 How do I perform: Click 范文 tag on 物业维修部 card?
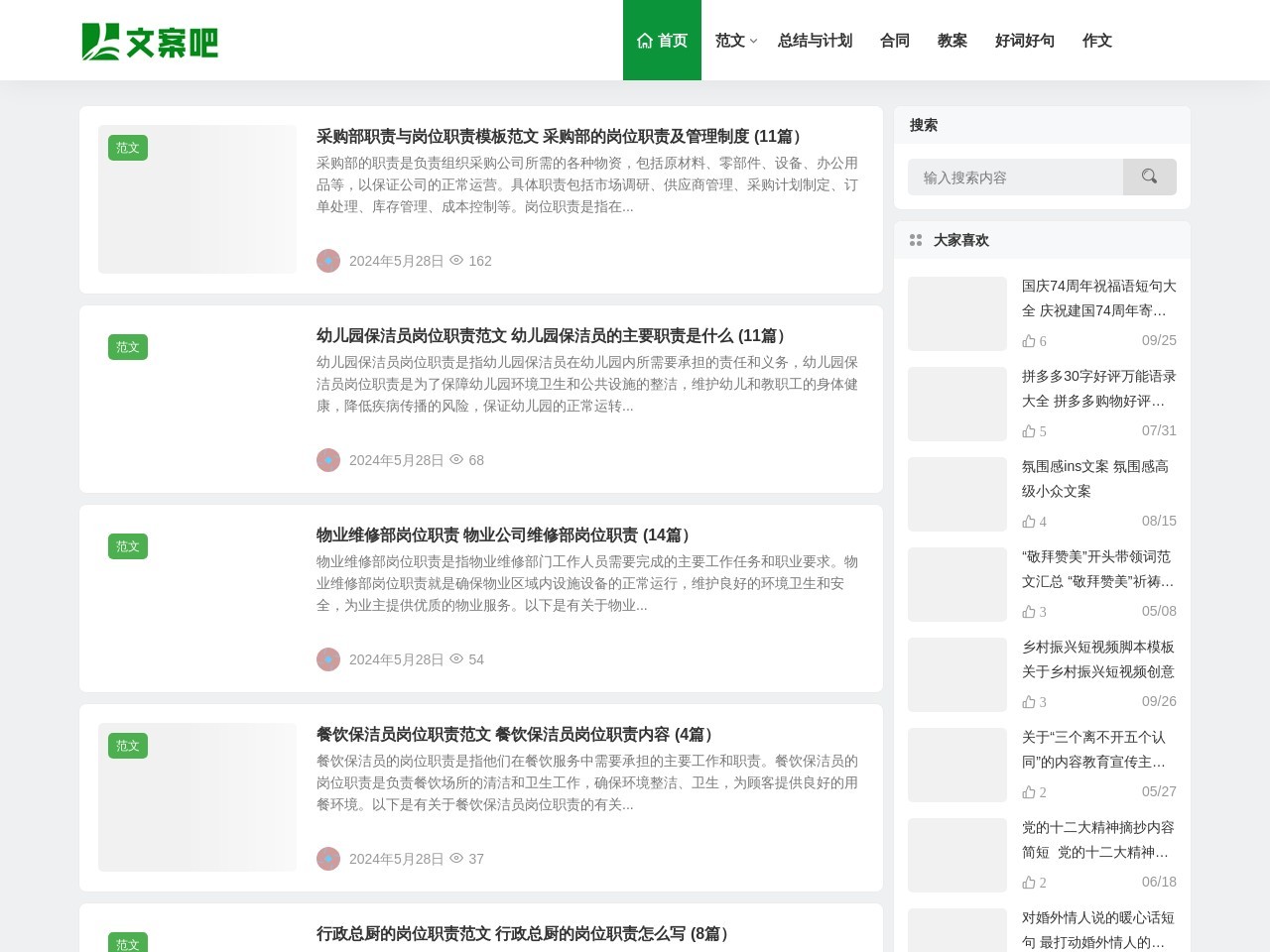click(128, 546)
